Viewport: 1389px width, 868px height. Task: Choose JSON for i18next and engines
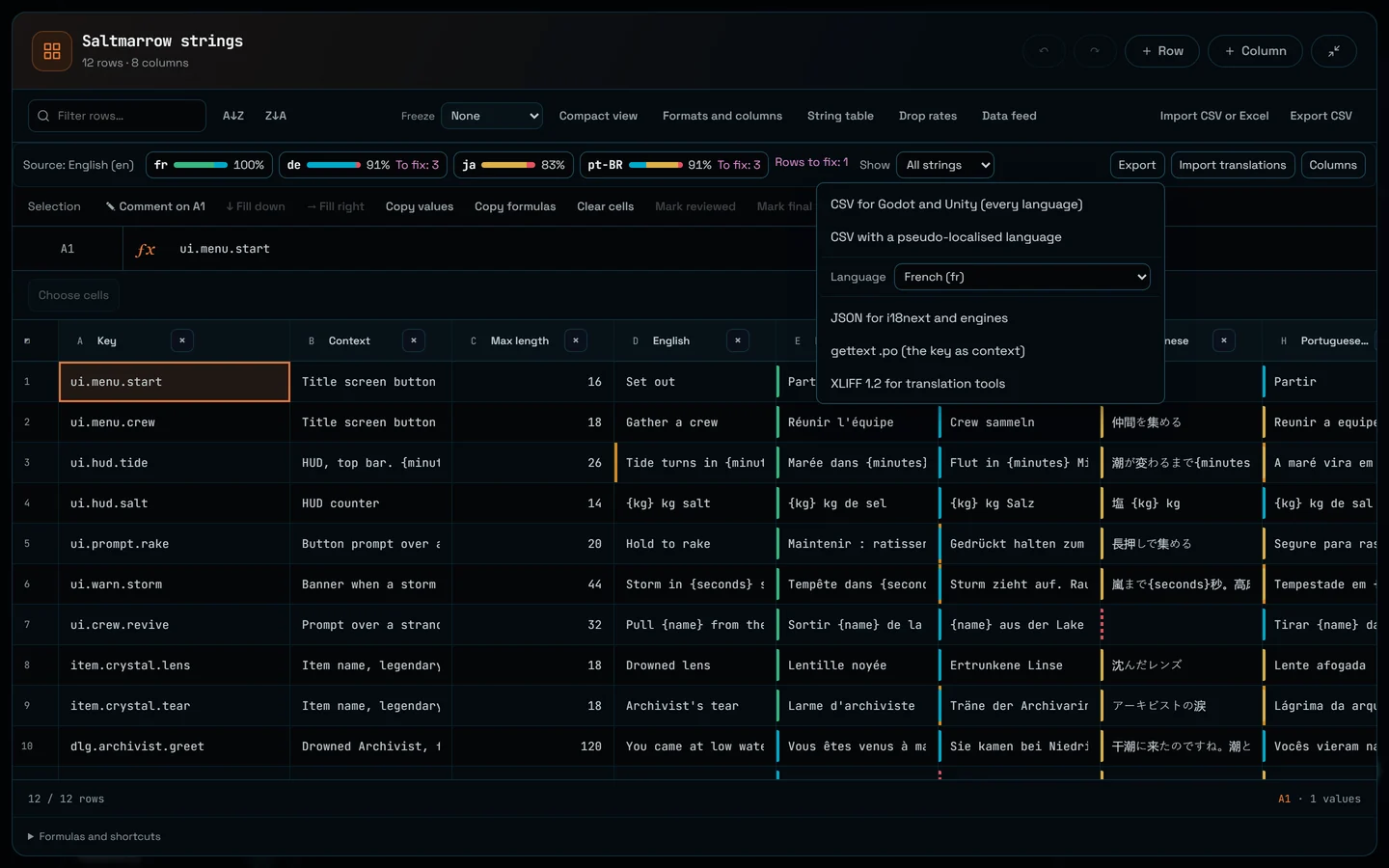point(991,318)
